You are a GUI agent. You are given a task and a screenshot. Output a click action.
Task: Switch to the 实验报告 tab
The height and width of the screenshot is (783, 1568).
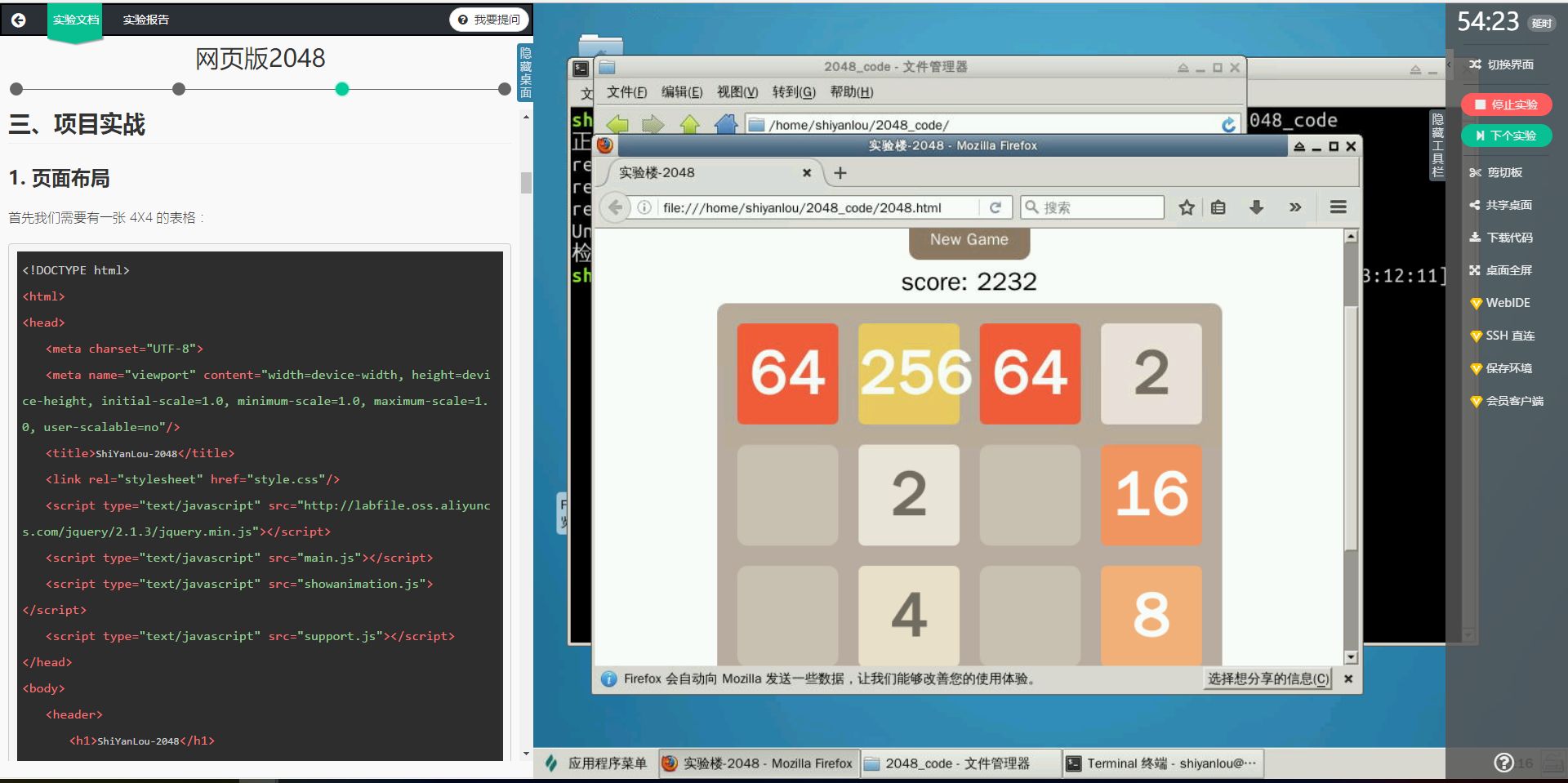click(x=146, y=20)
